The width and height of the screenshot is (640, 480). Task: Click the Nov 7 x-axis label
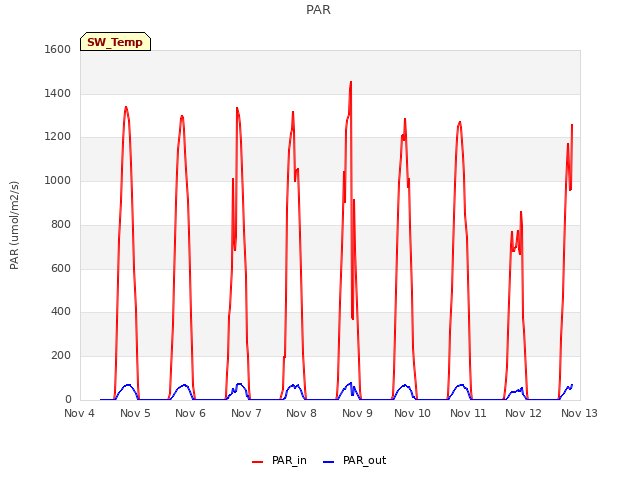pyautogui.click(x=246, y=413)
